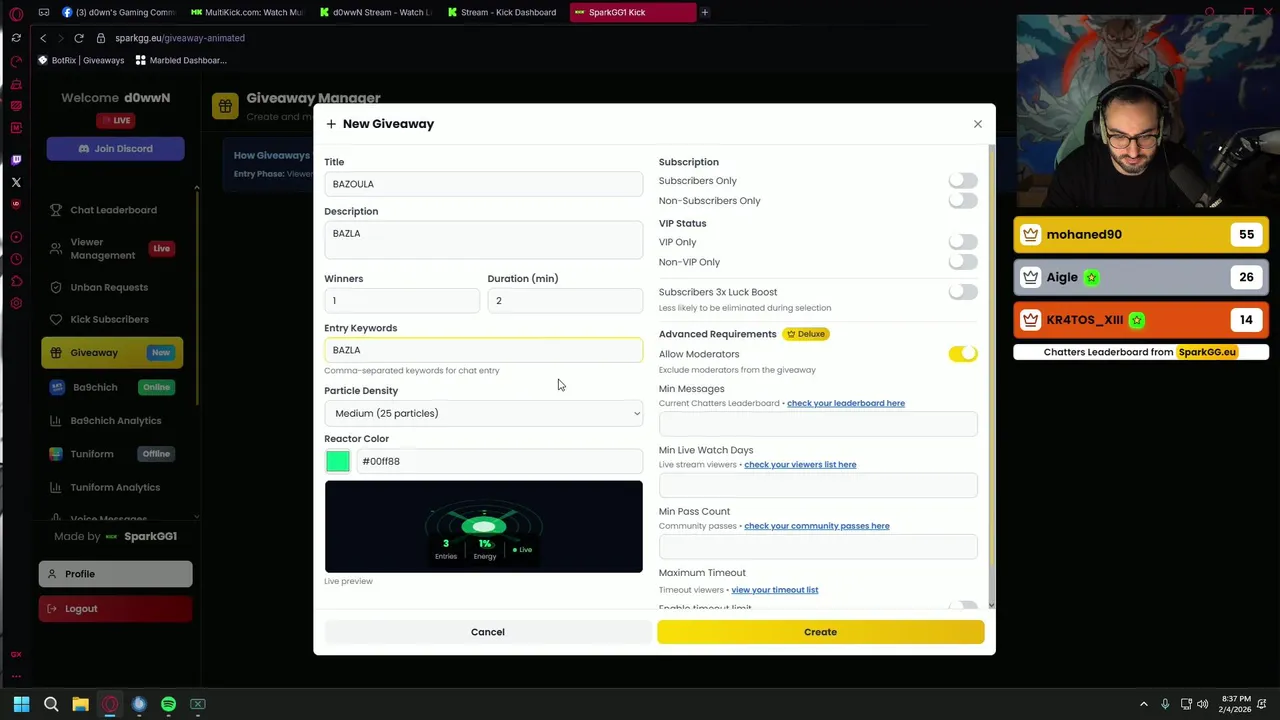1280x720 pixels.
Task: Click the Chat Leaderboard trophy icon
Action: 56,210
